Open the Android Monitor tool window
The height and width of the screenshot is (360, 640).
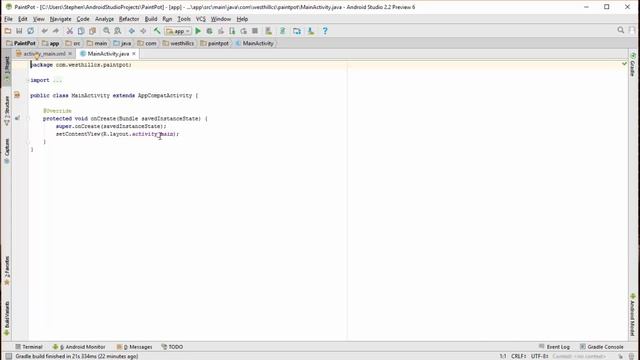pos(79,347)
